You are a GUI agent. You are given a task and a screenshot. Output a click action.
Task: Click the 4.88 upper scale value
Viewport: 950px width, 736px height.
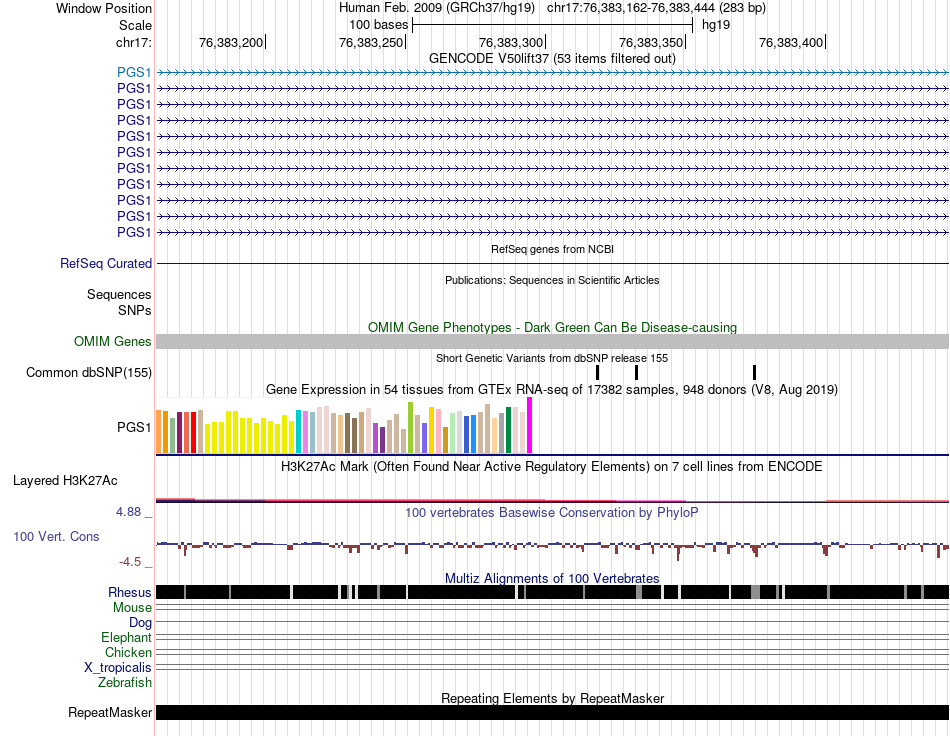click(128, 512)
